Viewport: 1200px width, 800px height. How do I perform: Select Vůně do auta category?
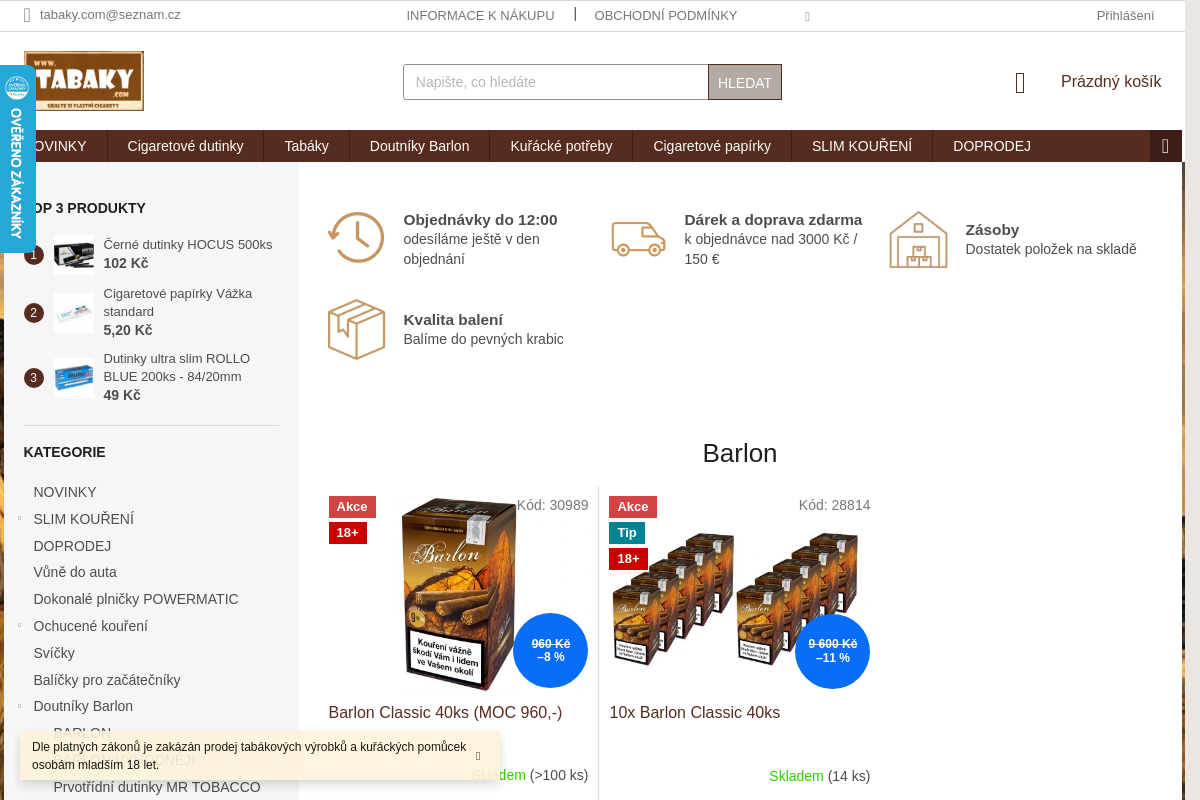click(x=75, y=572)
